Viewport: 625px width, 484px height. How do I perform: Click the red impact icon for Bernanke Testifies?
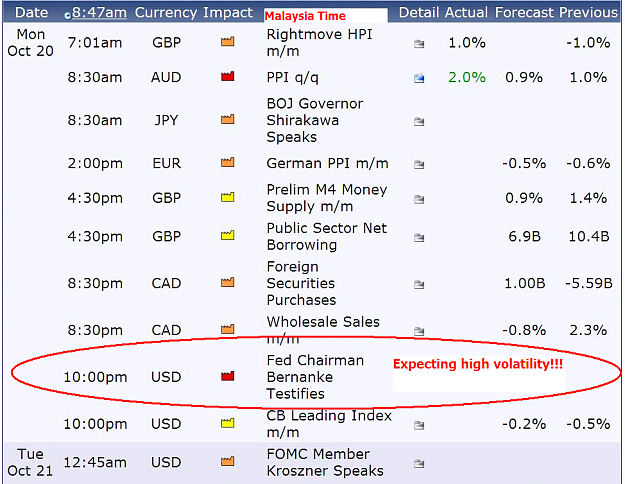228,376
